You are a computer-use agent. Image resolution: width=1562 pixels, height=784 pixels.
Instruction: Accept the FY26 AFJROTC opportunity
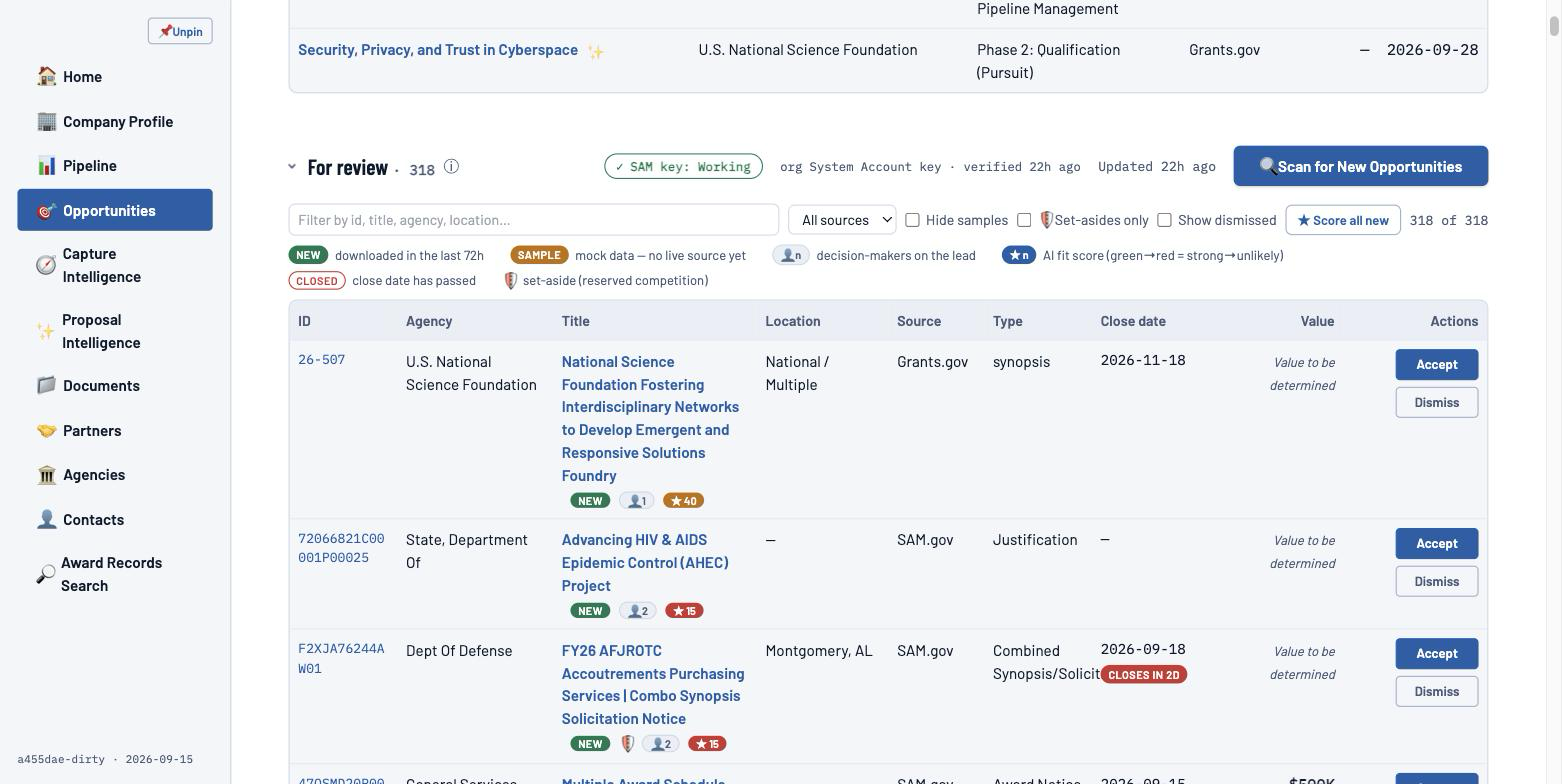click(x=1436, y=653)
